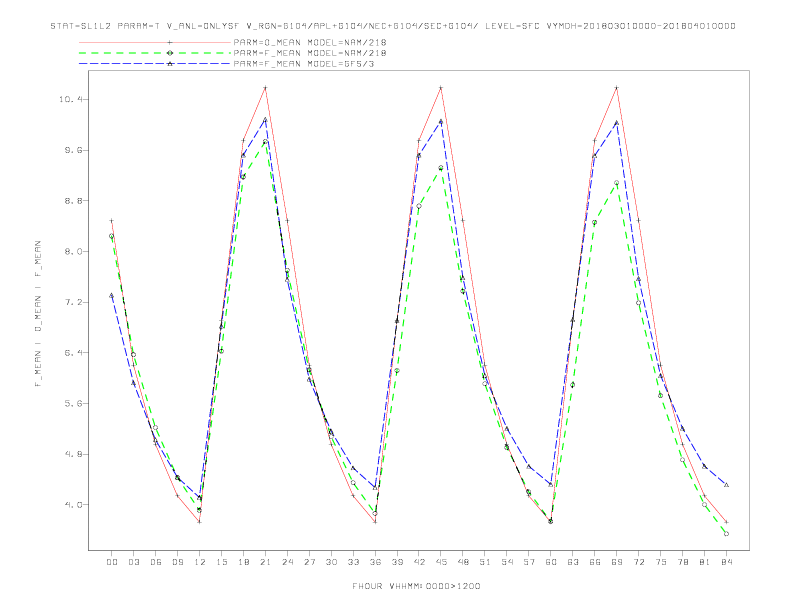Click the red solid line sample in legend
This screenshot has height=612, width=792.
pos(155,42)
